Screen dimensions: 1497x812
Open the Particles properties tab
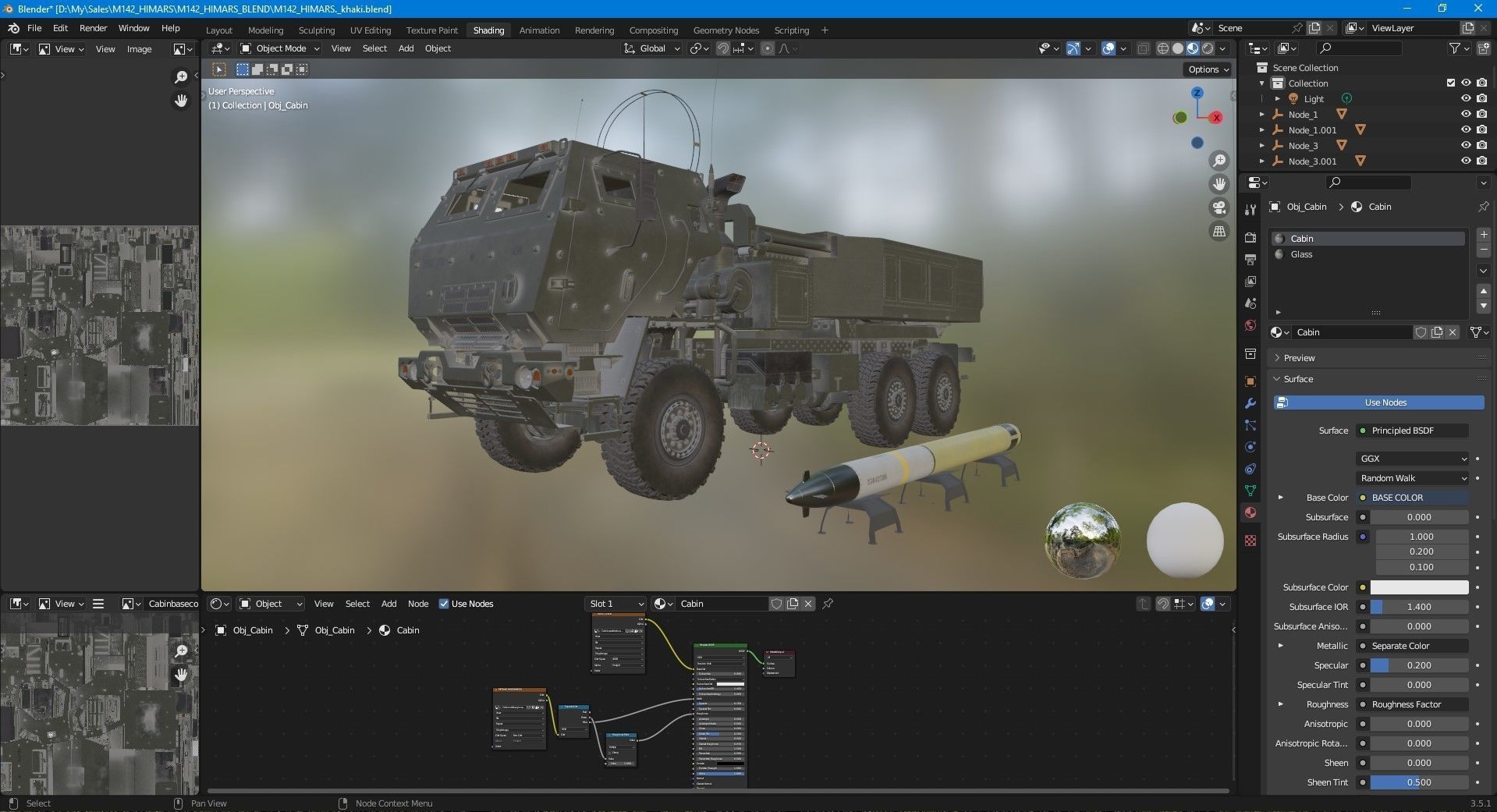[1250, 425]
